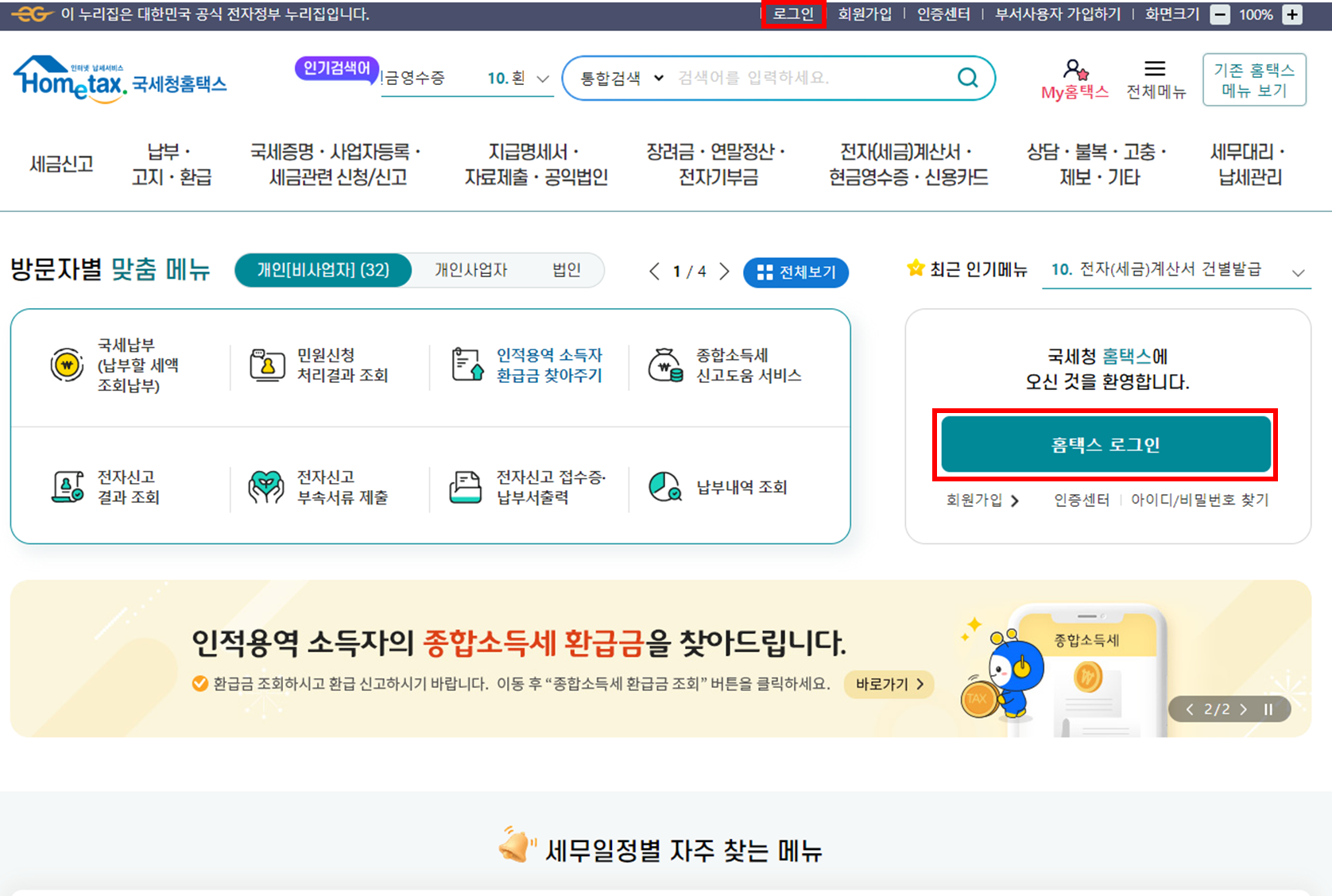Click the e-government logo in top bar
This screenshot has height=896, width=1332.
click(x=32, y=14)
